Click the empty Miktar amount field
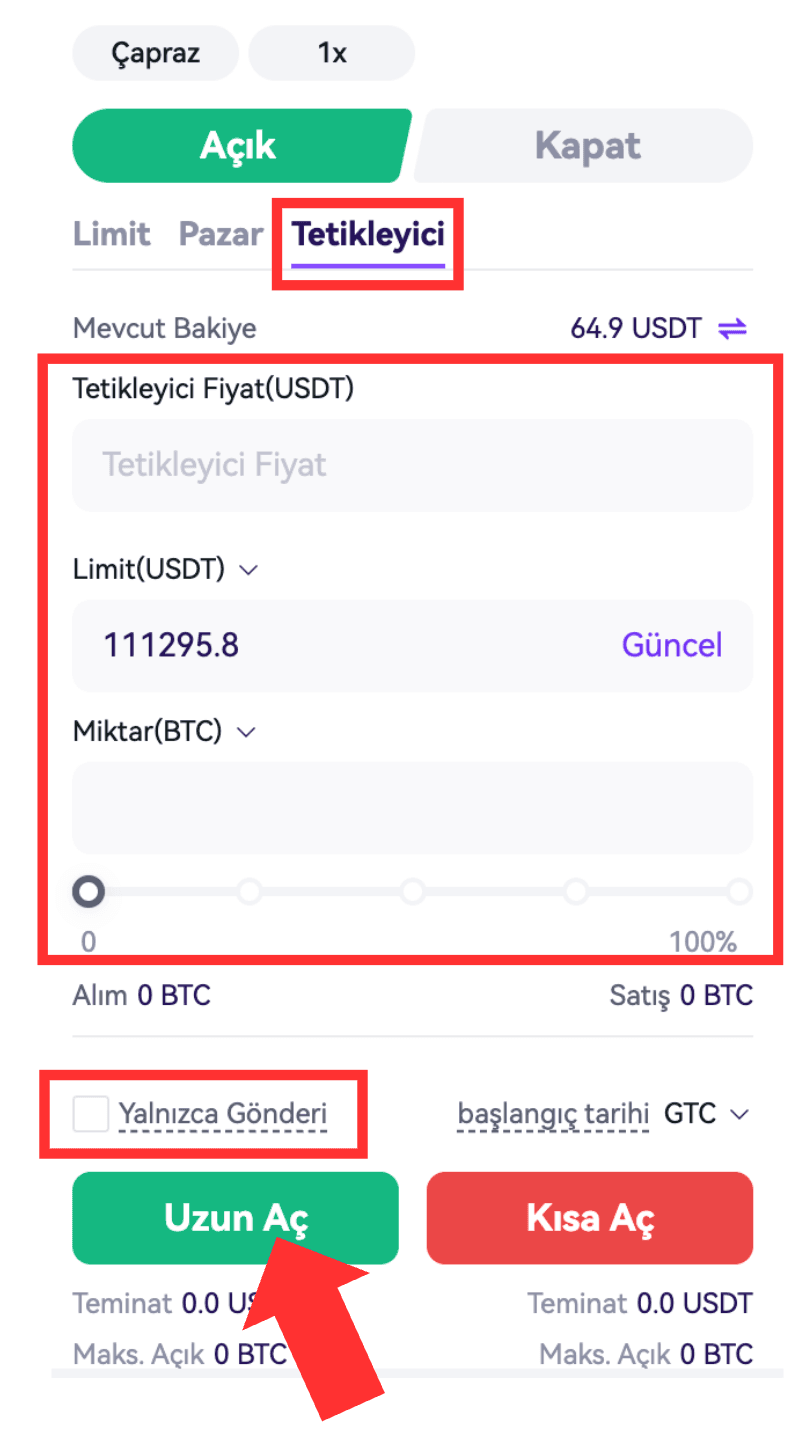 click(x=412, y=808)
